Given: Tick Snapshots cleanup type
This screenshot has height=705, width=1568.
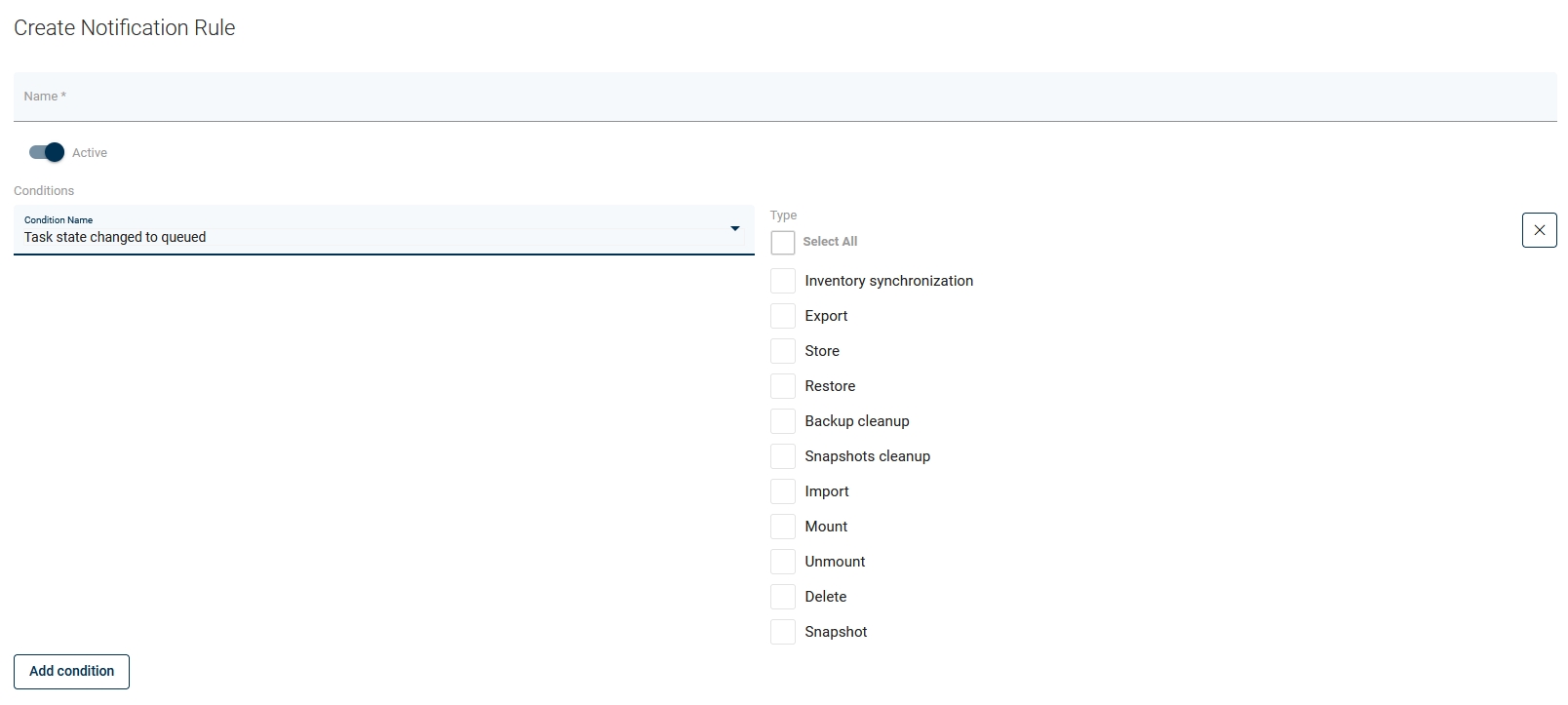Looking at the screenshot, I should click(783, 456).
